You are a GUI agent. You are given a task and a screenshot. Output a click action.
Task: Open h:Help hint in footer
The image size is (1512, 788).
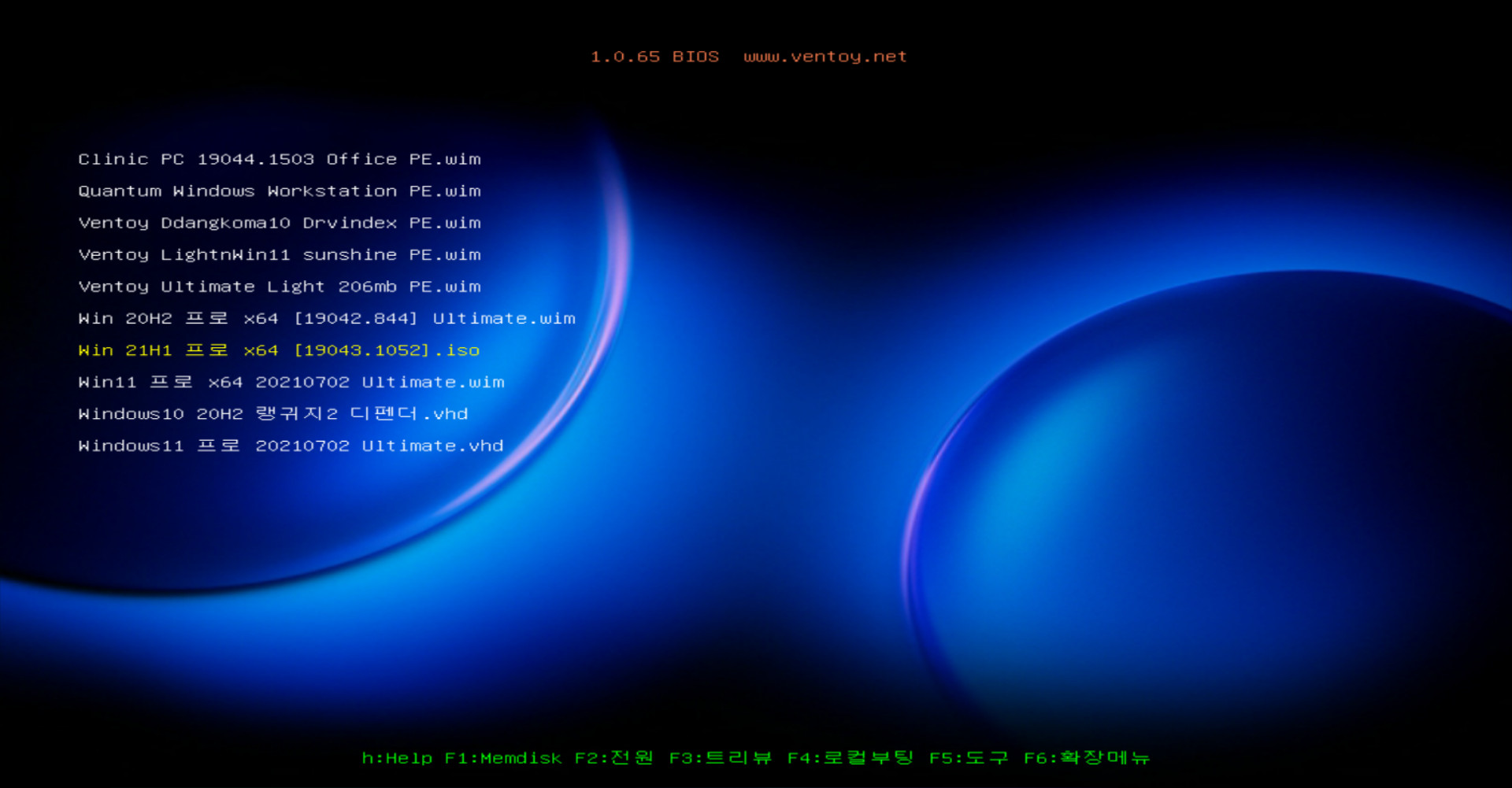click(397, 758)
